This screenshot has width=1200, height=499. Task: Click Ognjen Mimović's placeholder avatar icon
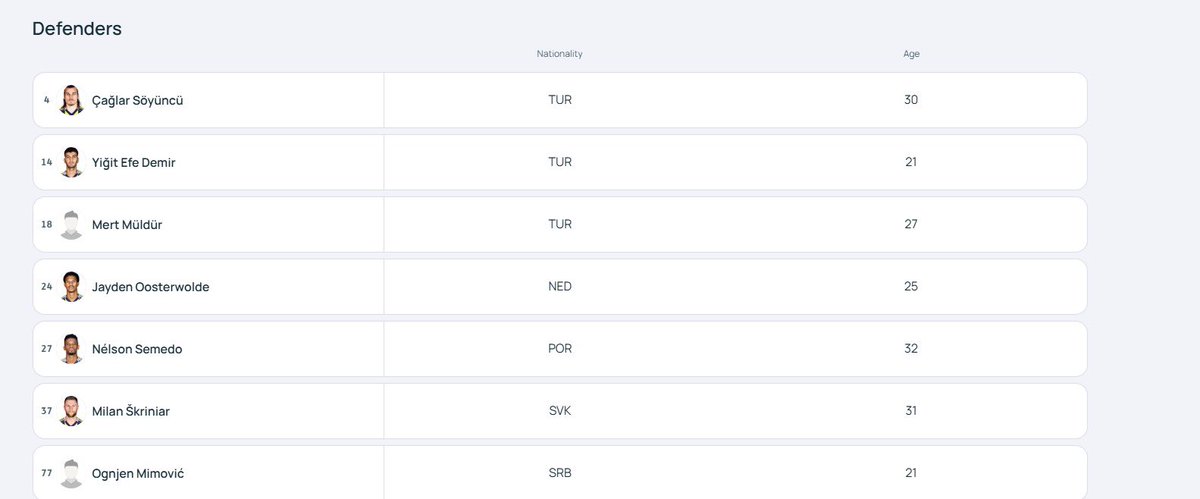(x=71, y=472)
